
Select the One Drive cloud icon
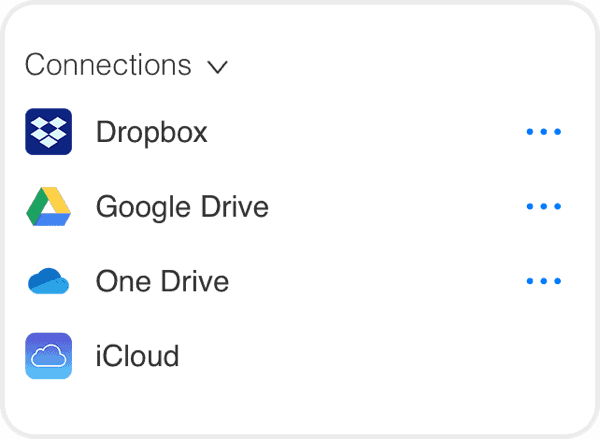point(49,281)
